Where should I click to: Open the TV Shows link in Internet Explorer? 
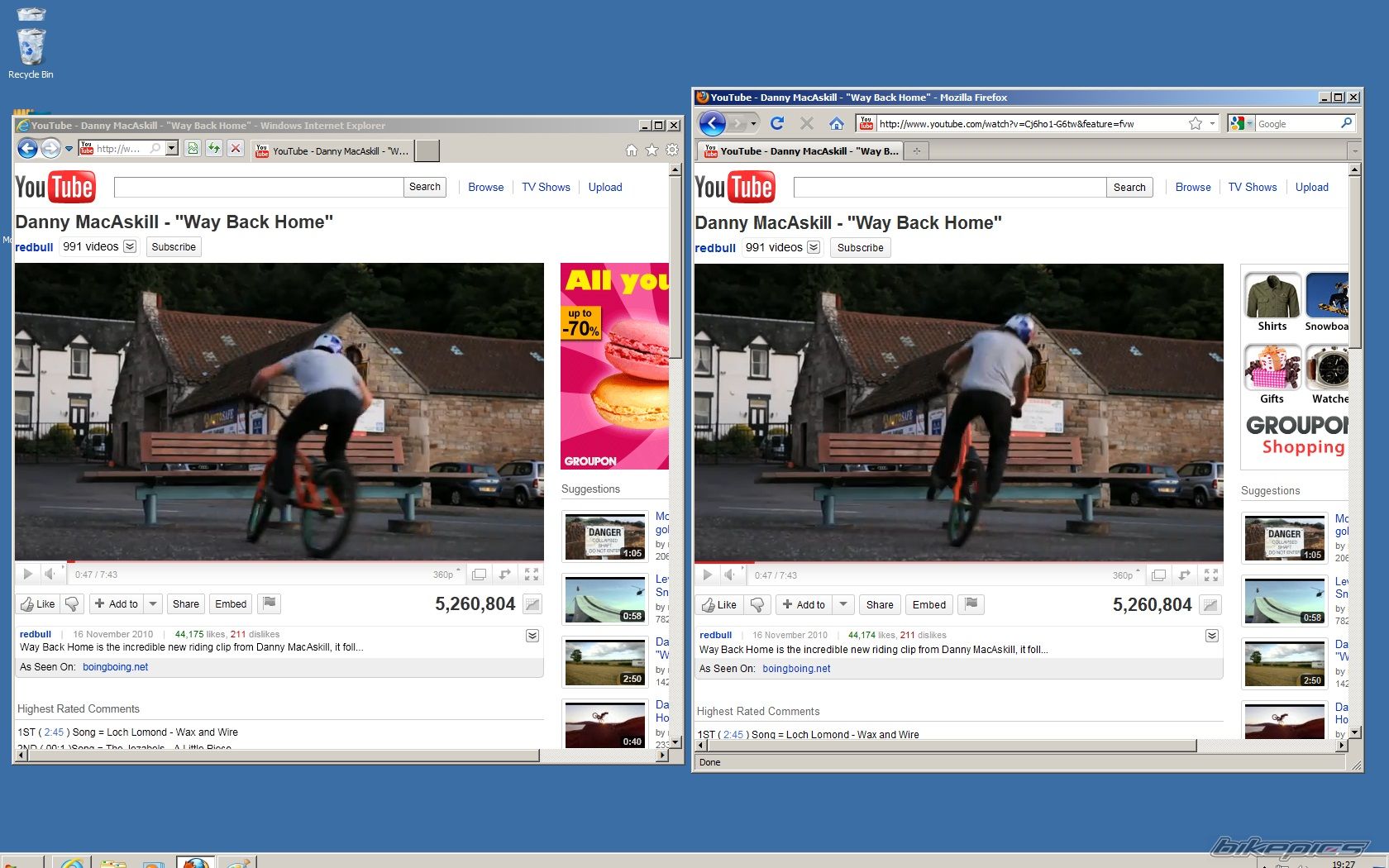[x=546, y=187]
